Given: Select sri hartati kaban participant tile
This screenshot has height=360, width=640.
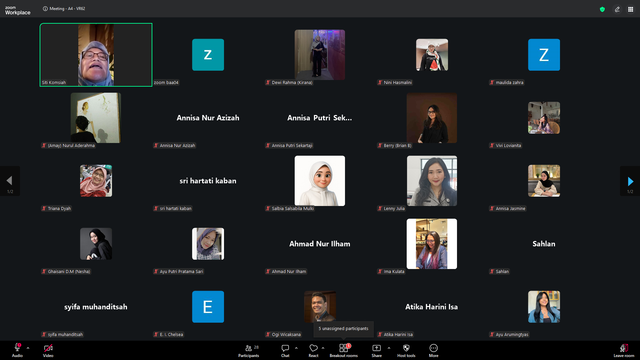Looking at the screenshot, I should (x=208, y=181).
